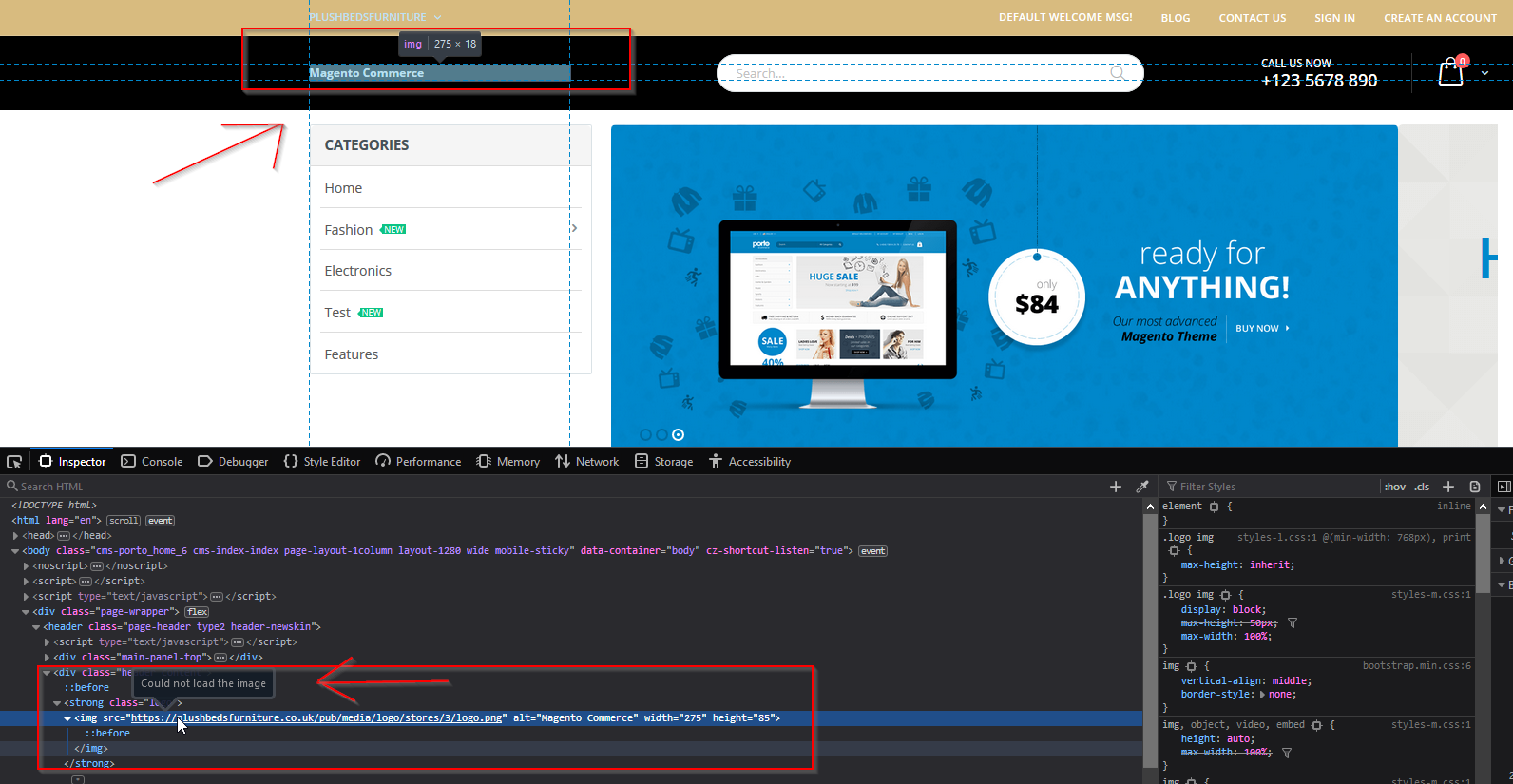Expand the head element node
The width and height of the screenshot is (1513, 784).
coord(16,536)
